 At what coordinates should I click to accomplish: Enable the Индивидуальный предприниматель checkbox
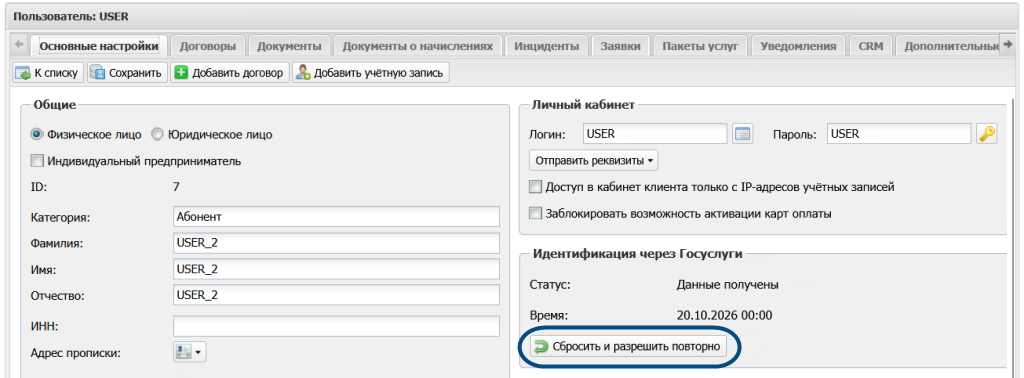coord(37,161)
